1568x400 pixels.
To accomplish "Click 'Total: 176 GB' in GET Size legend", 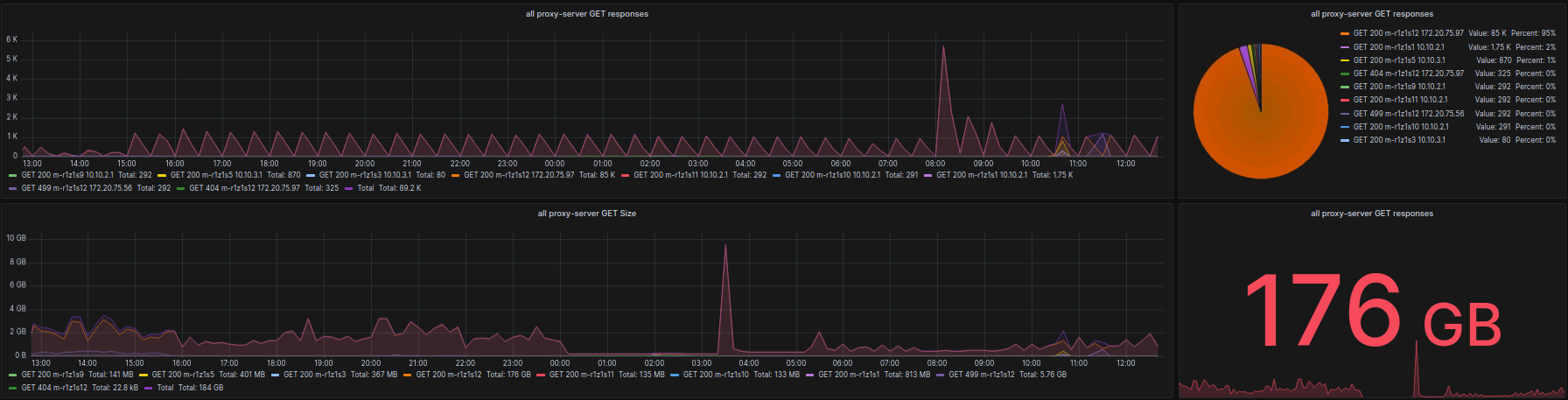I will coord(508,375).
